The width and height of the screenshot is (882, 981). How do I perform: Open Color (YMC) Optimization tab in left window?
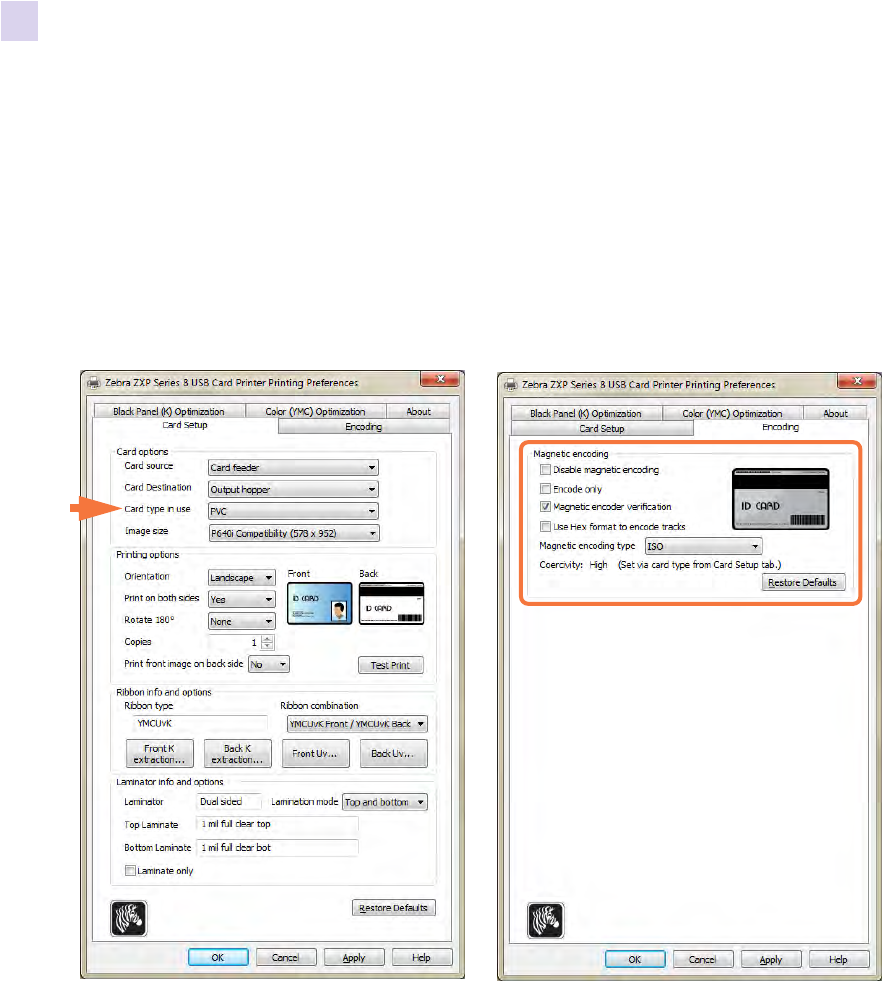point(315,411)
